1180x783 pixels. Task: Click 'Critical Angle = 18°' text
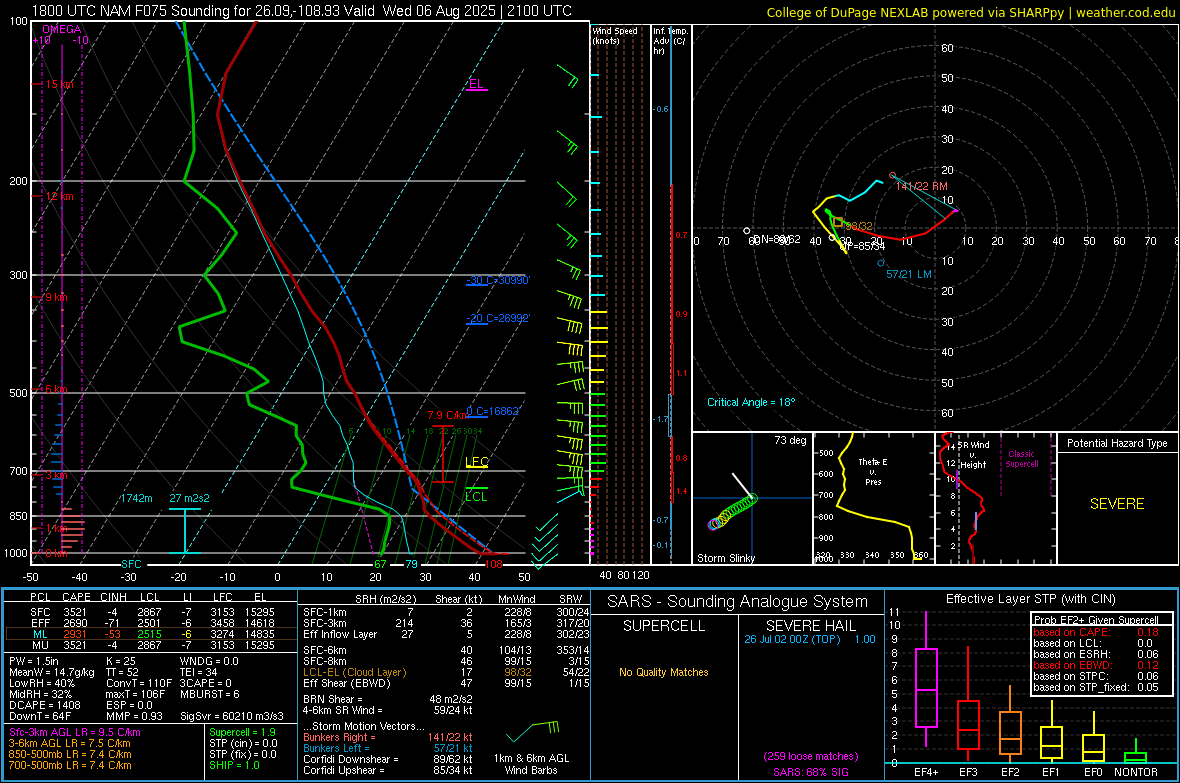pyautogui.click(x=751, y=402)
